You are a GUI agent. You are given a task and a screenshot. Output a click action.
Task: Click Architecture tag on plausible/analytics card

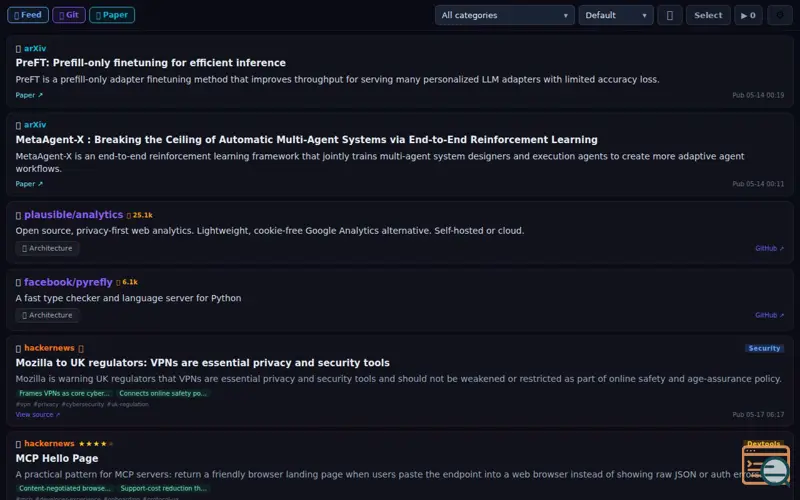coord(47,248)
